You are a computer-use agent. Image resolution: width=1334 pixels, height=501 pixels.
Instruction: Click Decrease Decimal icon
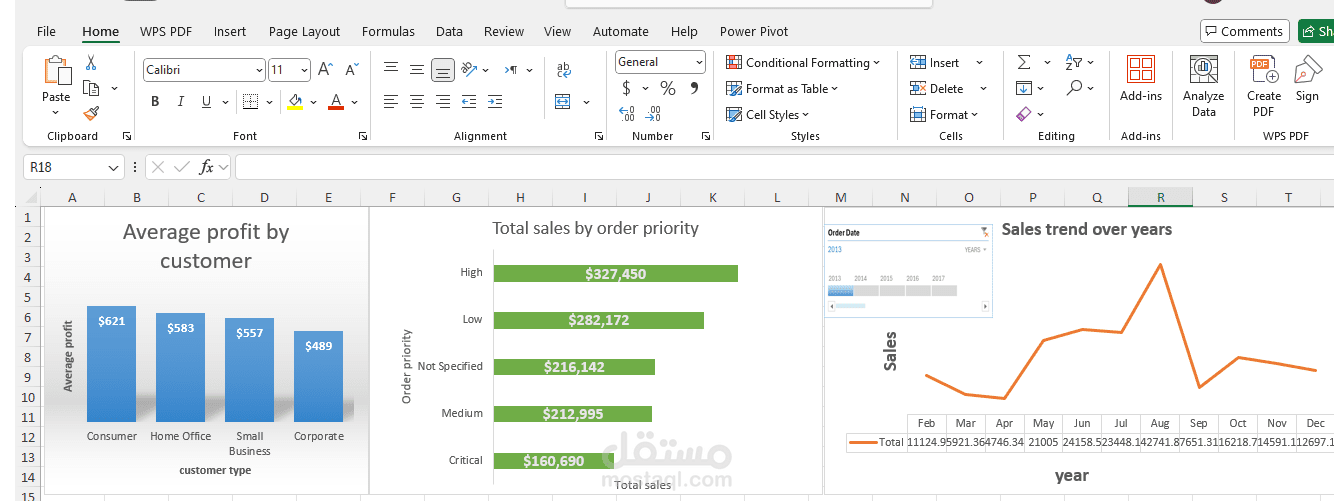[653, 114]
